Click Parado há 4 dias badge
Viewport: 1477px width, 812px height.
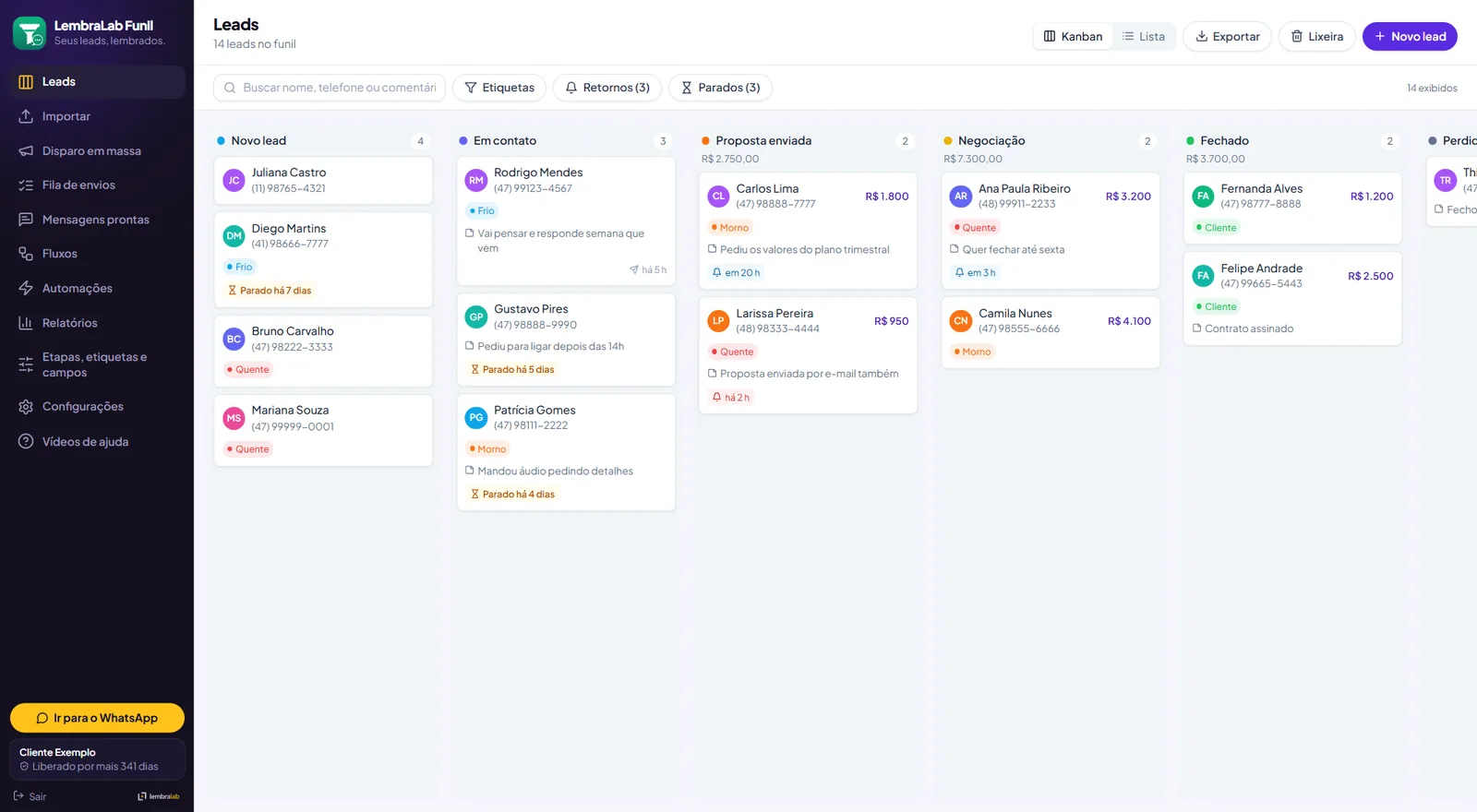coord(512,495)
